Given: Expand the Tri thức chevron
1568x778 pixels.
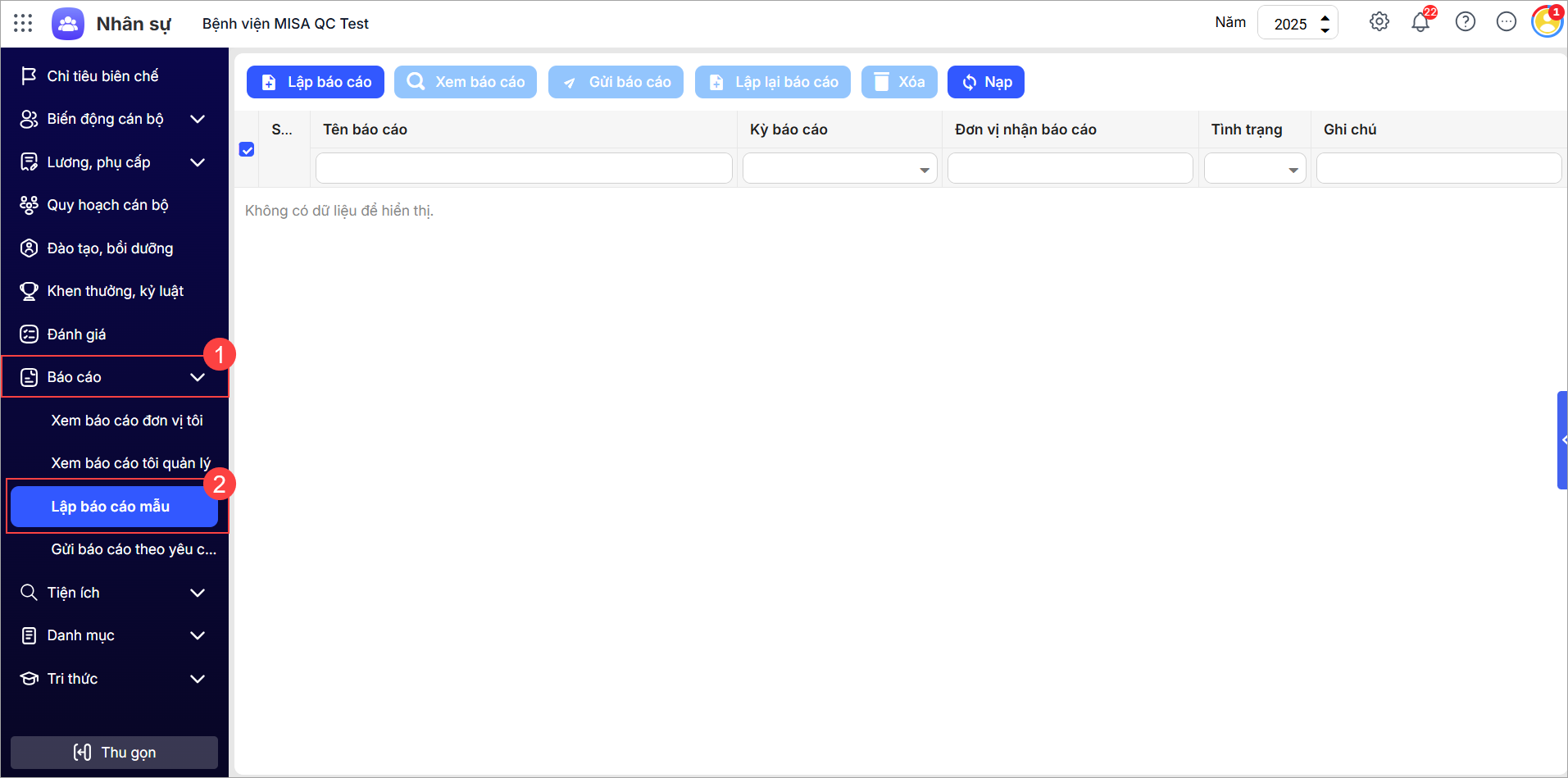Looking at the screenshot, I should click(198, 679).
